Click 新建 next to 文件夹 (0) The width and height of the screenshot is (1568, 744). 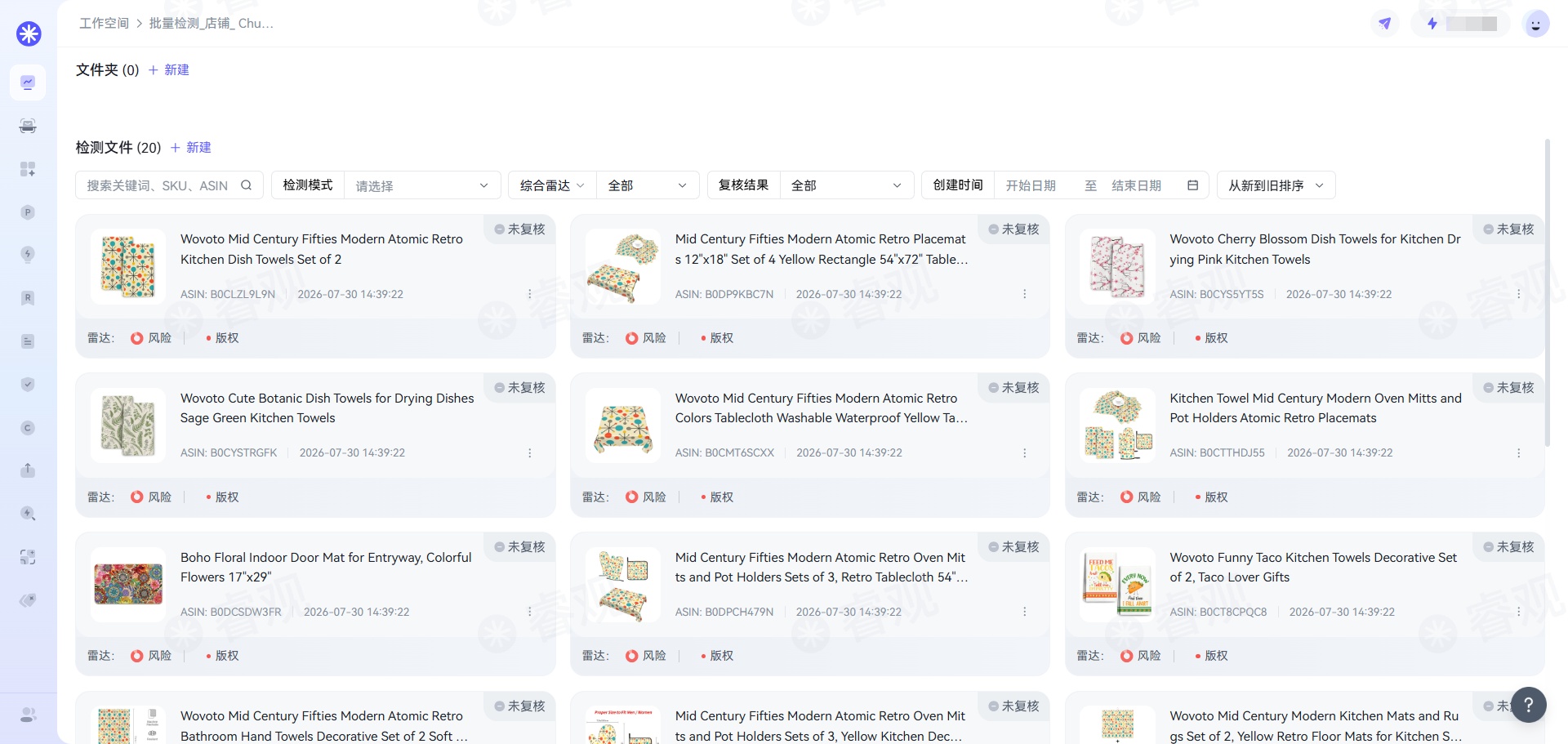click(x=169, y=70)
